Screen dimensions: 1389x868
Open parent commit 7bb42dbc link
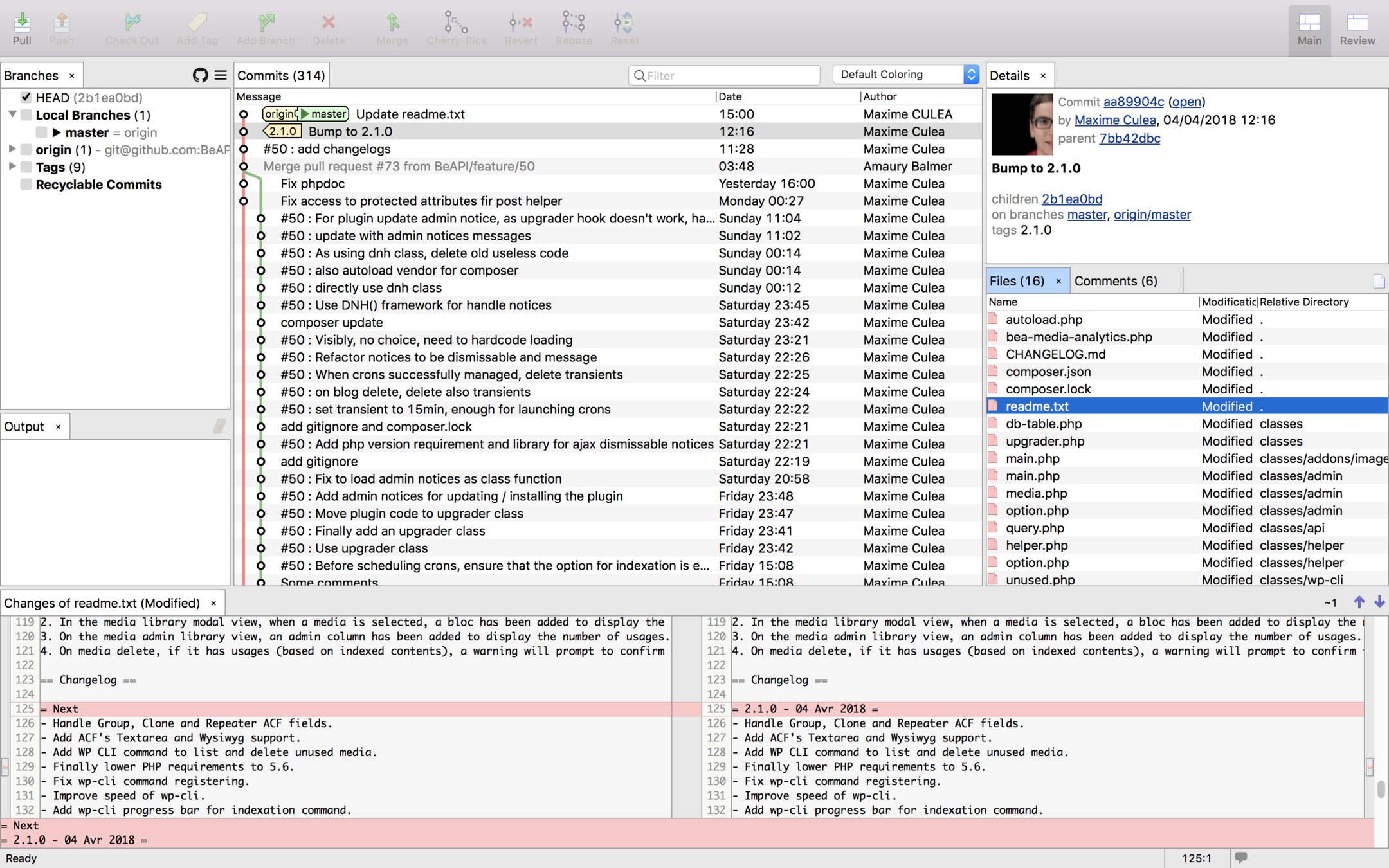(1129, 138)
